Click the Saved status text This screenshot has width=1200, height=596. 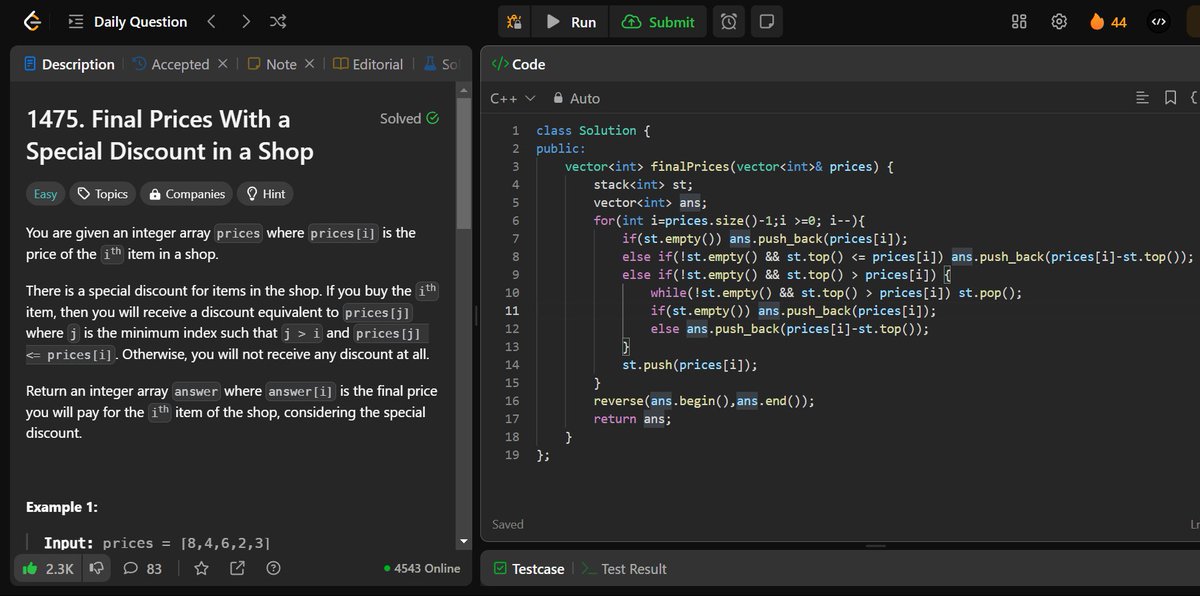(x=508, y=524)
